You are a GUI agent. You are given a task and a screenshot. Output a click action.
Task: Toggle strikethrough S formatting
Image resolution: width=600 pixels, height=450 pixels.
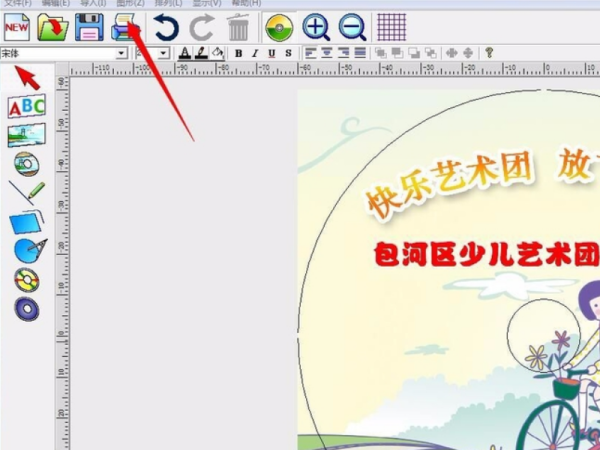(288, 53)
